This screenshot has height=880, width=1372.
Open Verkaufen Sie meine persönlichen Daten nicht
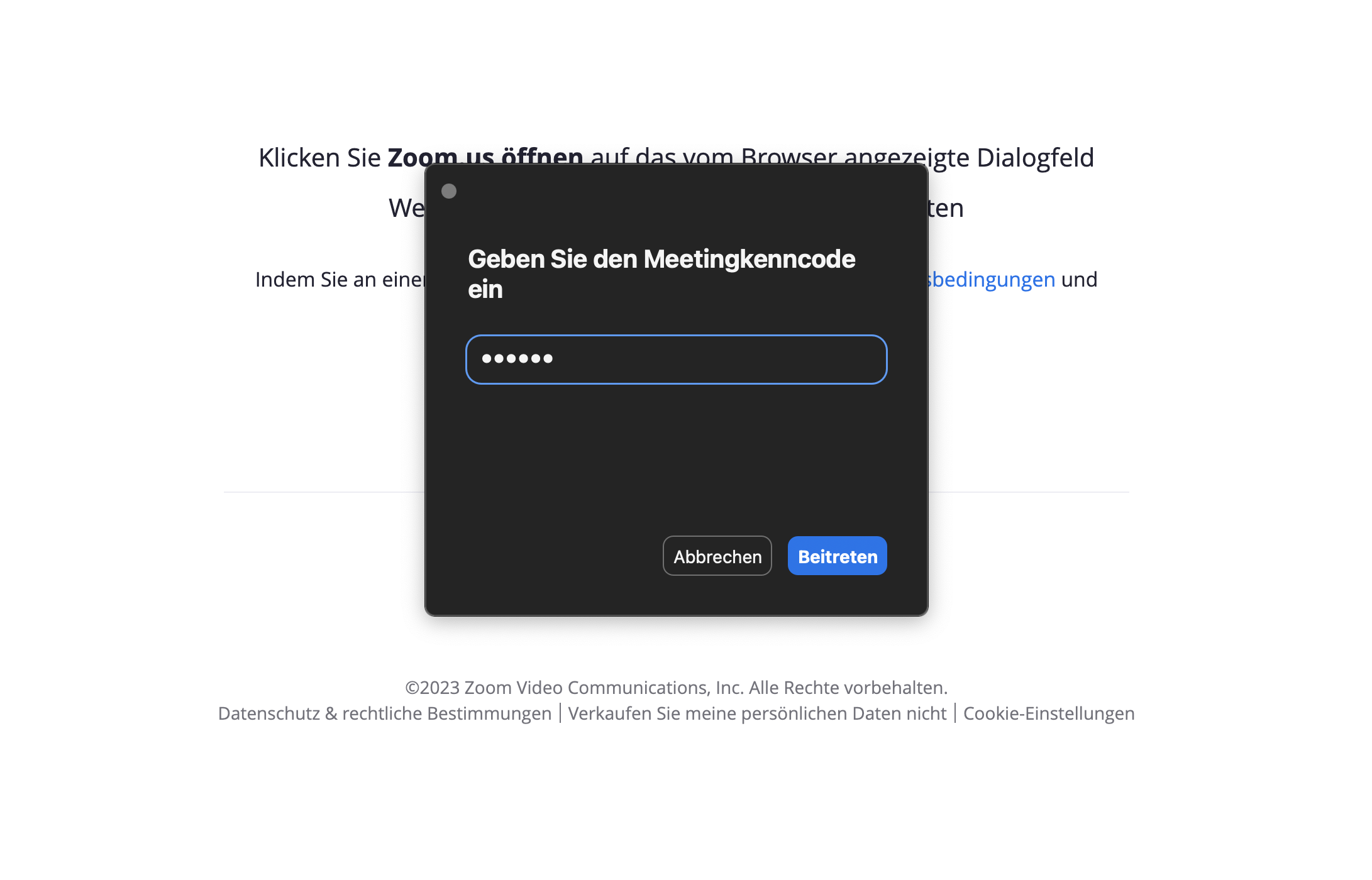click(757, 713)
